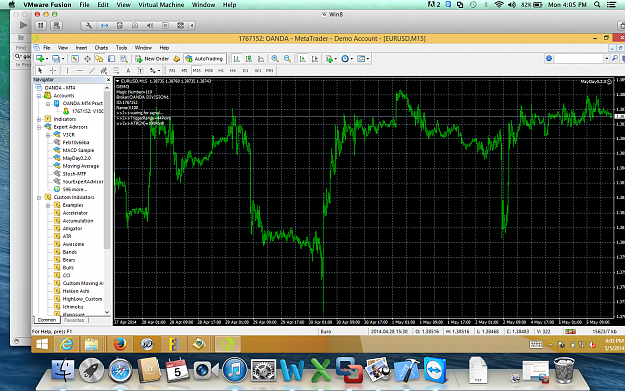625x391 pixels.
Task: Open the MetaTrader Help menu
Action: [x=164, y=48]
